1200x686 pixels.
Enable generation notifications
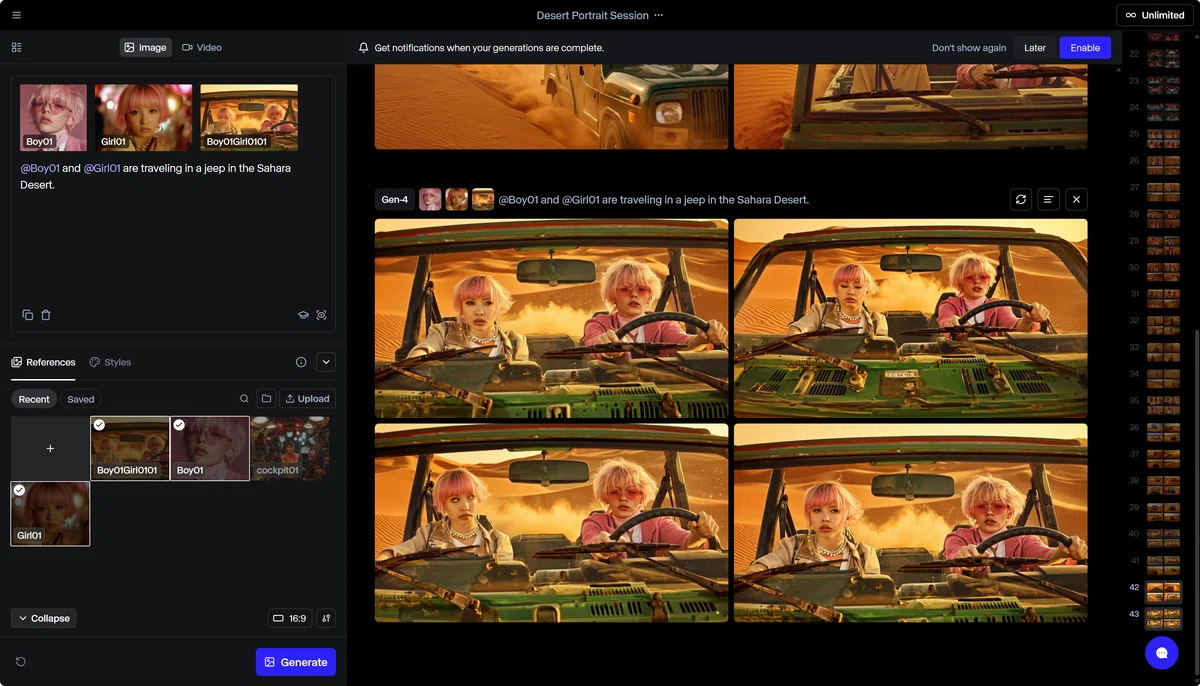tap(1085, 47)
